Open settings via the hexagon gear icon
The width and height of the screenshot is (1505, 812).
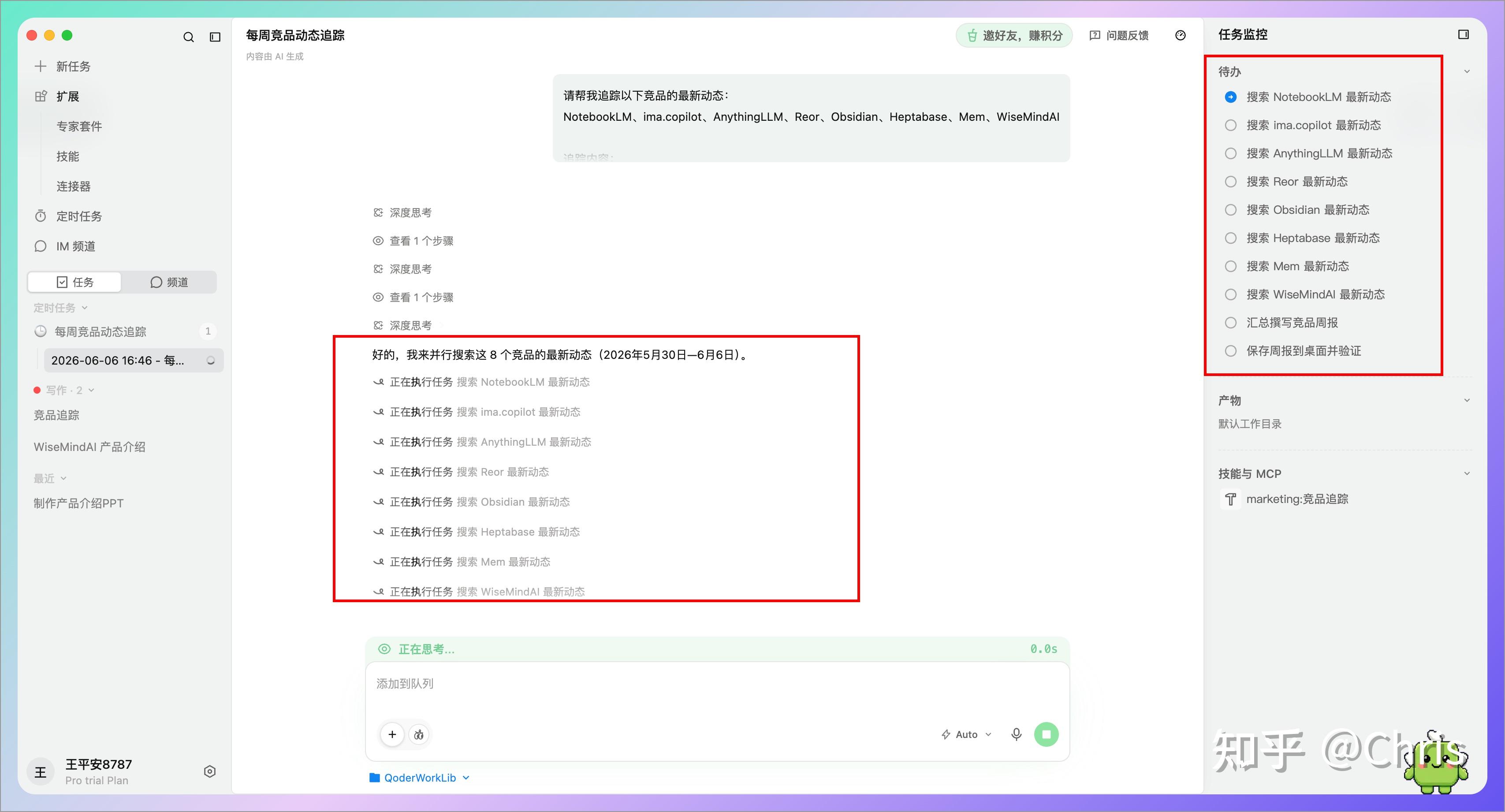coord(210,772)
